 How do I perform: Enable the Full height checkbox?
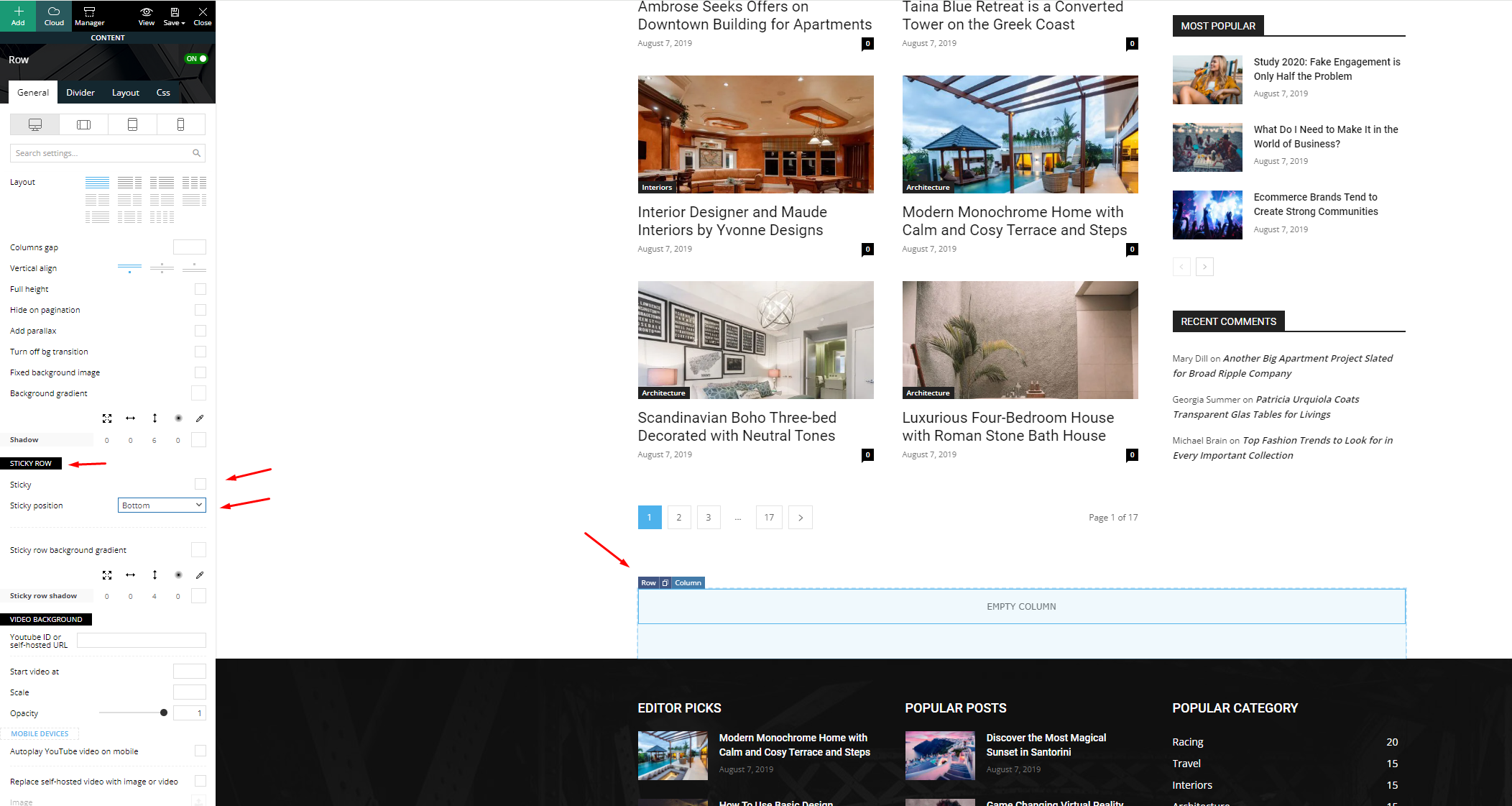(200, 289)
